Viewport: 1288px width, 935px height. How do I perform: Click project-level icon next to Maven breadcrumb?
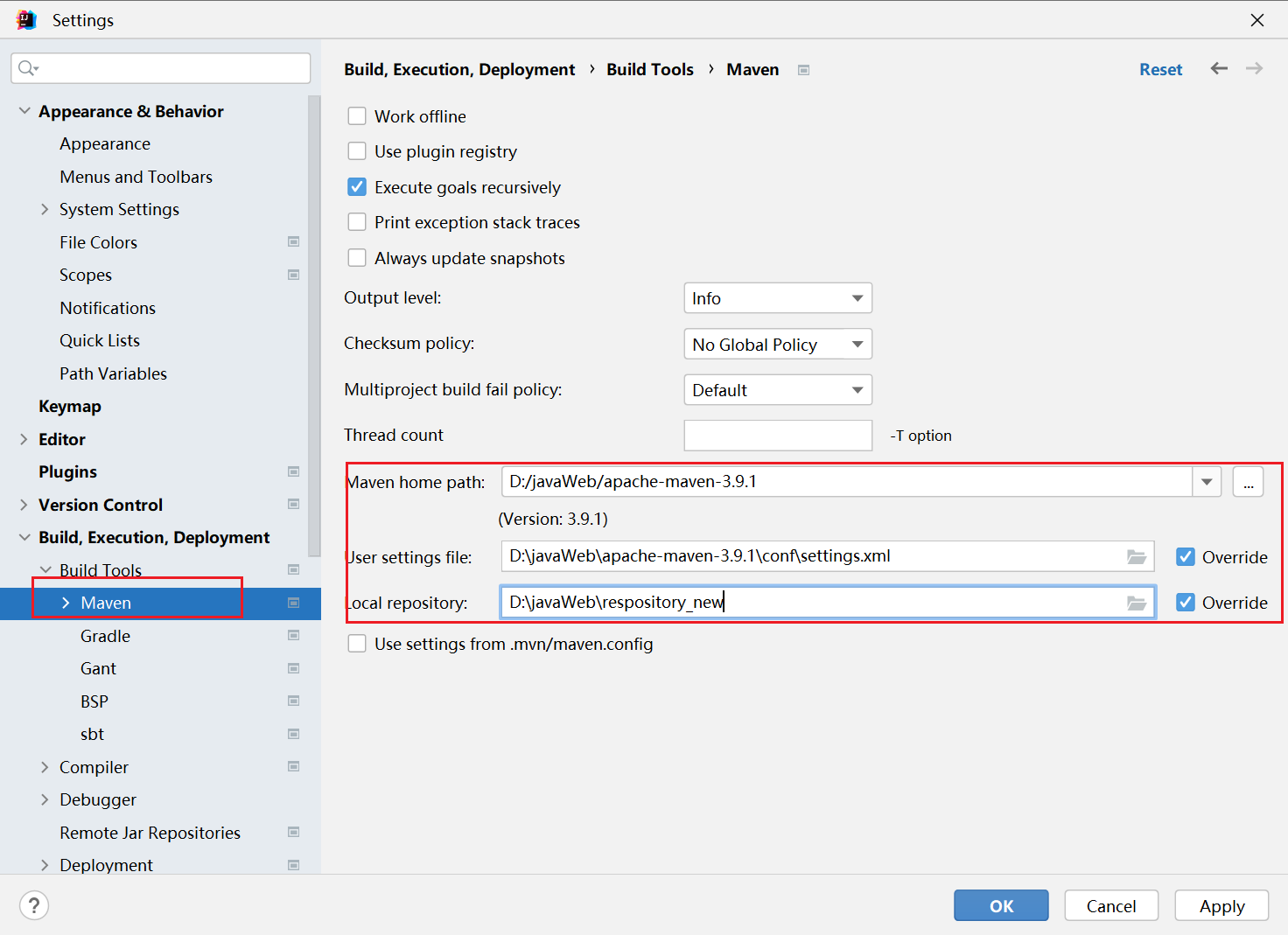coord(803,70)
